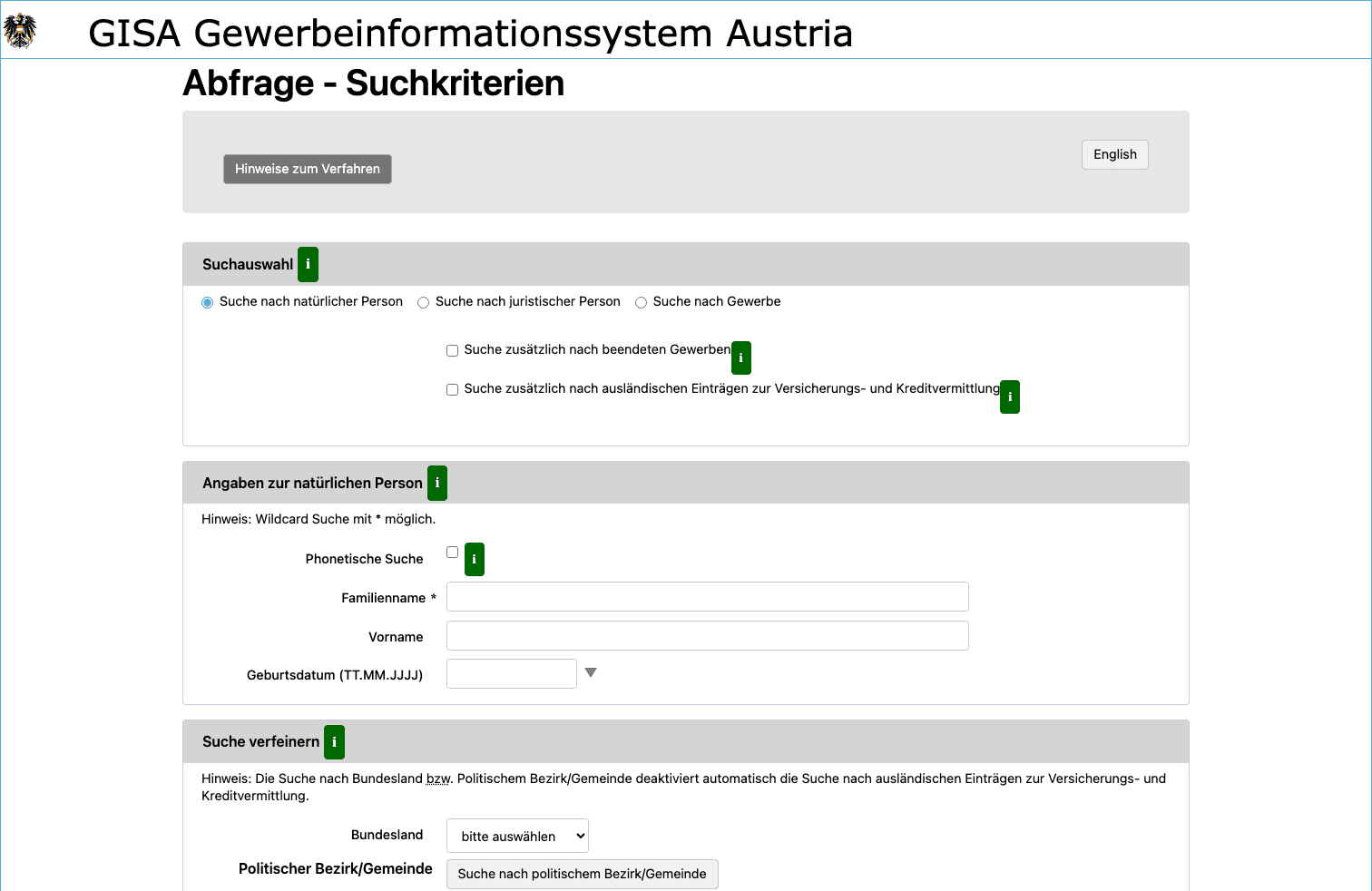1372x891 pixels.
Task: Focus the Geburtsdatum date input field
Action: pos(512,673)
